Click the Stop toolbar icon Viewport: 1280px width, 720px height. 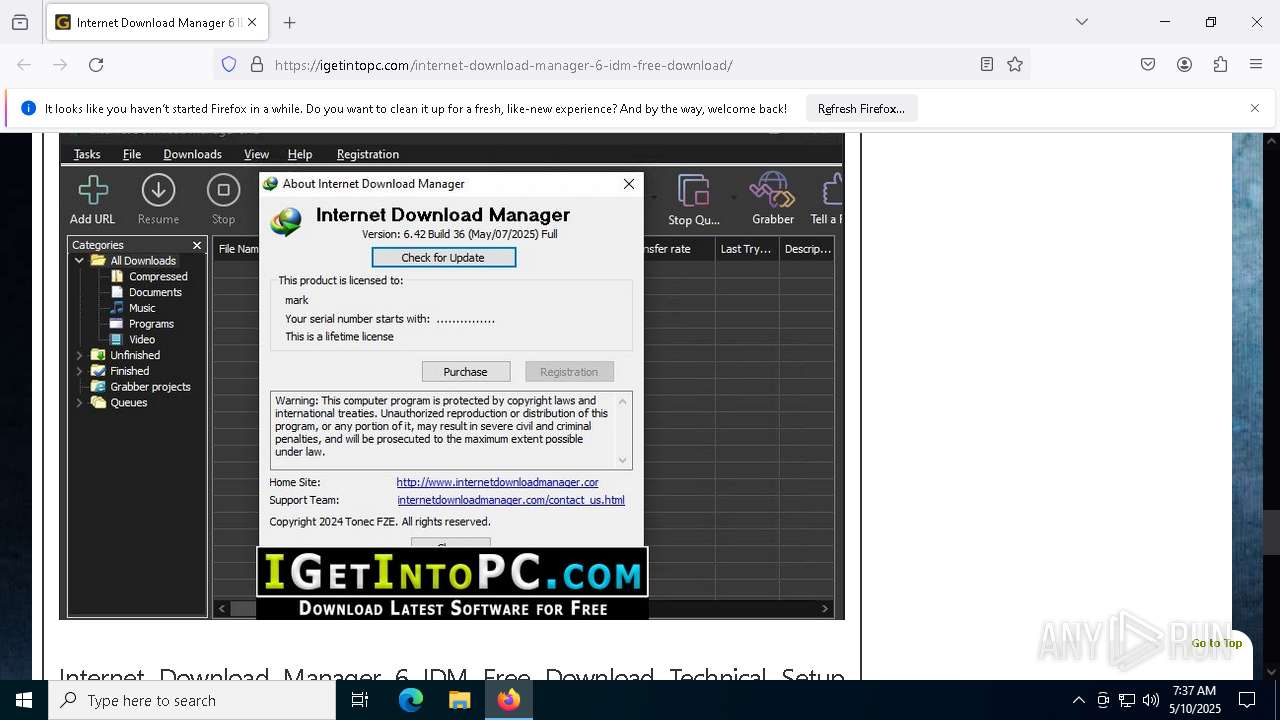pos(223,199)
